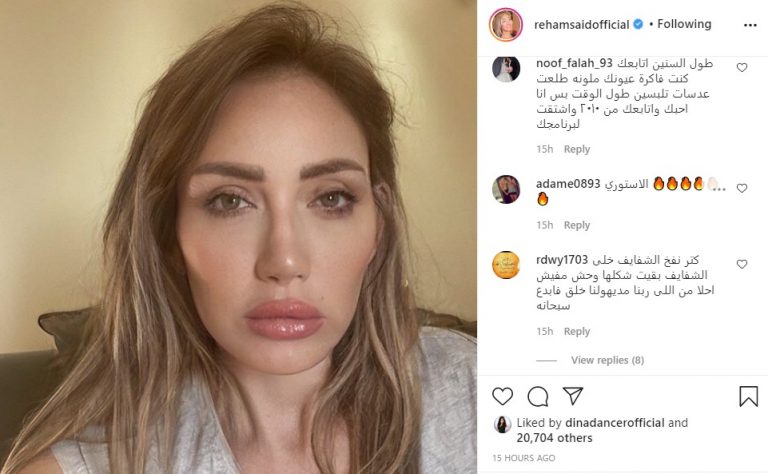This screenshot has width=768, height=474.
Task: Like rdwy1703's comment heart
Action: 742,264
